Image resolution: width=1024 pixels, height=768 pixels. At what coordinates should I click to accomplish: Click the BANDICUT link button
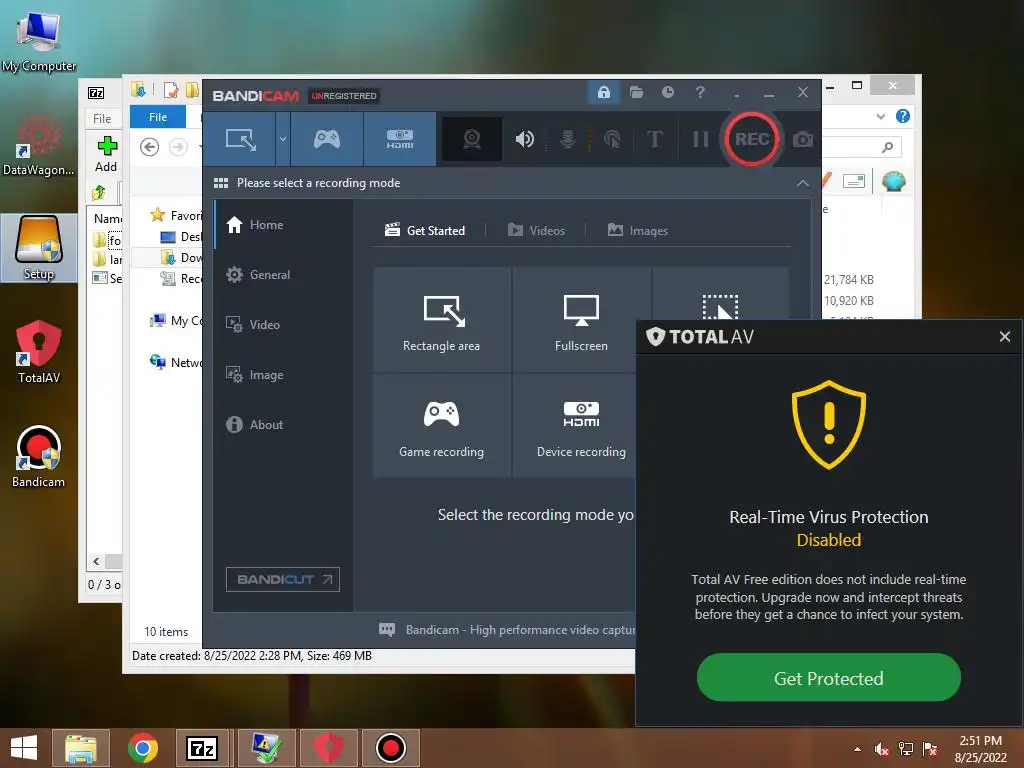283,579
